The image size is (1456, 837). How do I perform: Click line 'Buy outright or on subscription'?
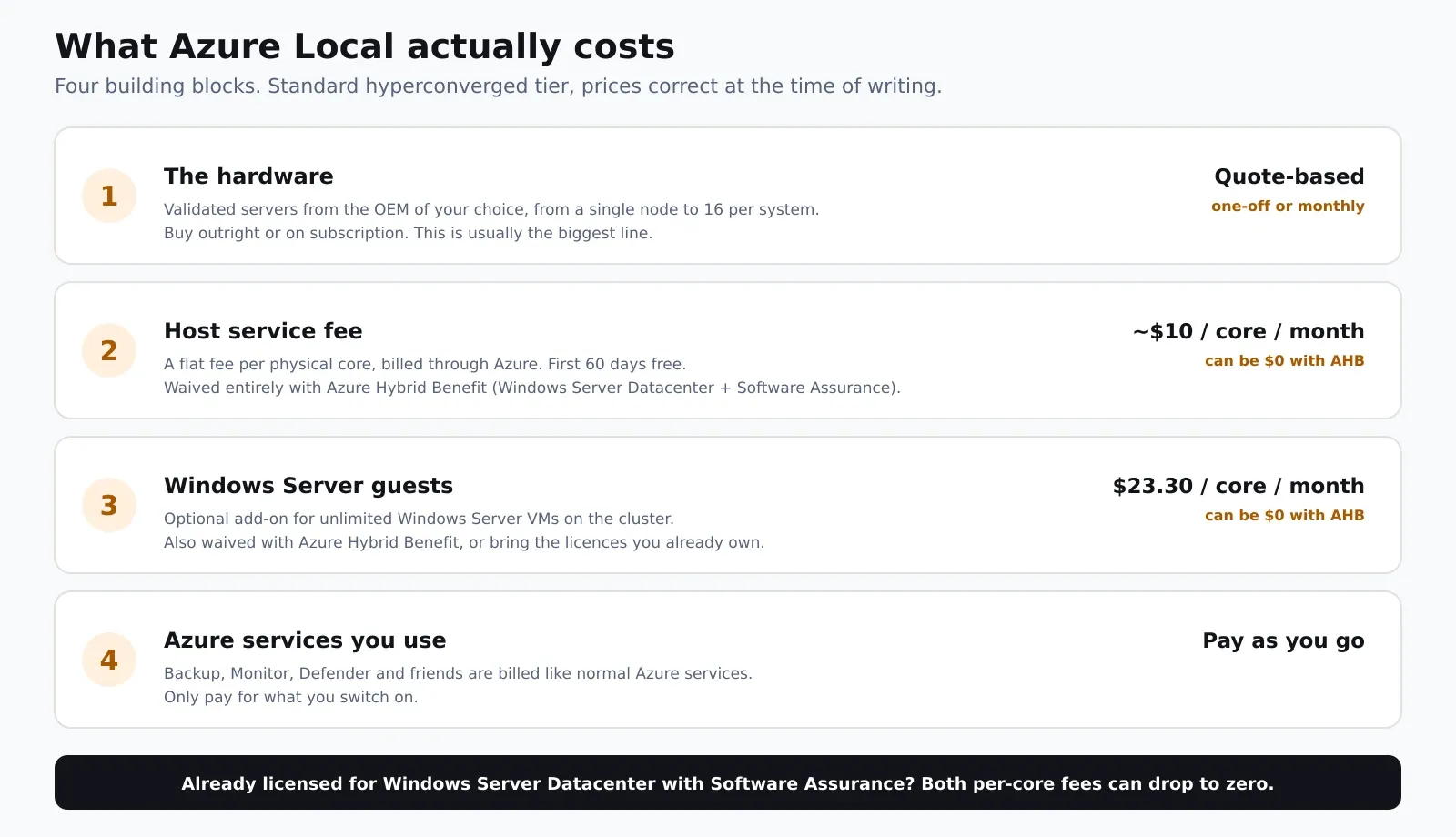coord(408,233)
